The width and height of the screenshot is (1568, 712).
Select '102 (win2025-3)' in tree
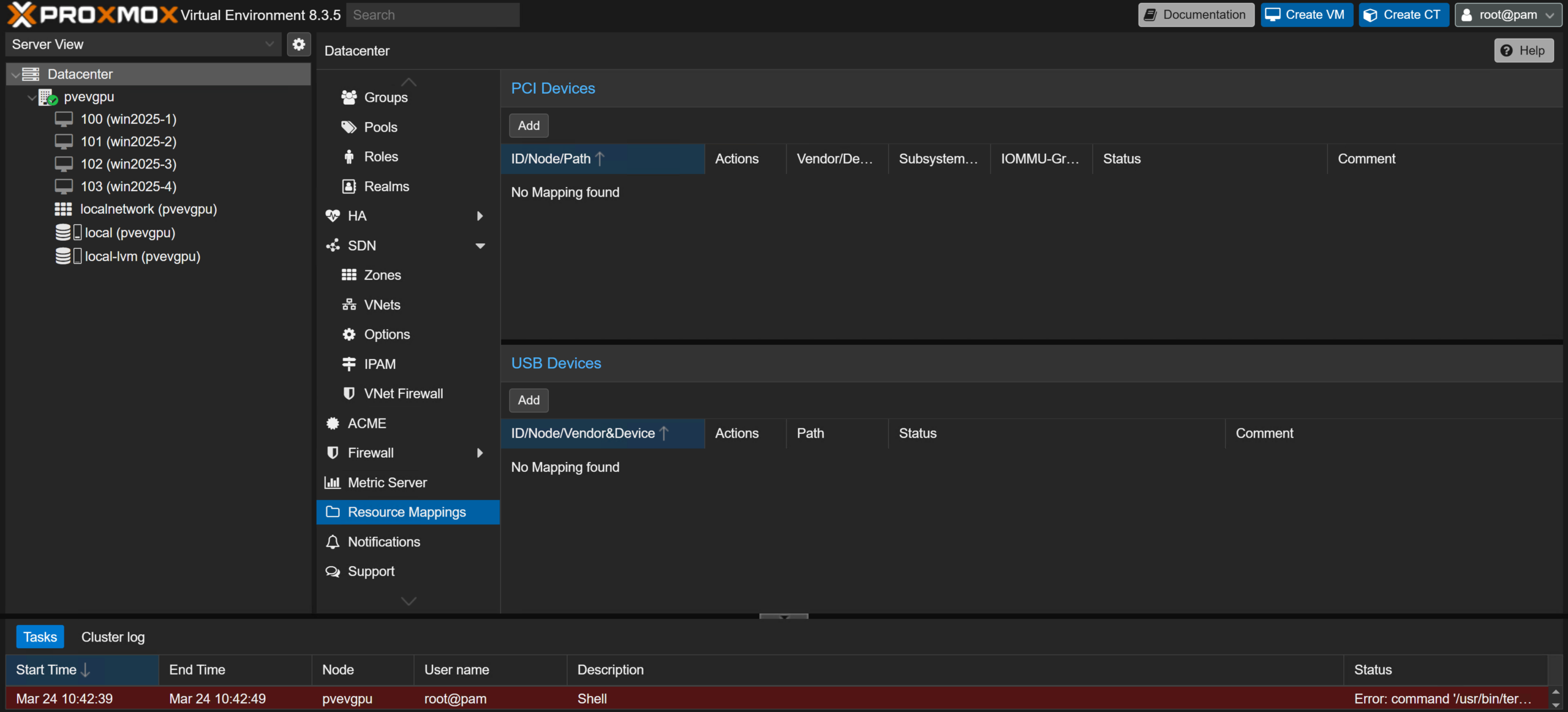pyautogui.click(x=129, y=164)
